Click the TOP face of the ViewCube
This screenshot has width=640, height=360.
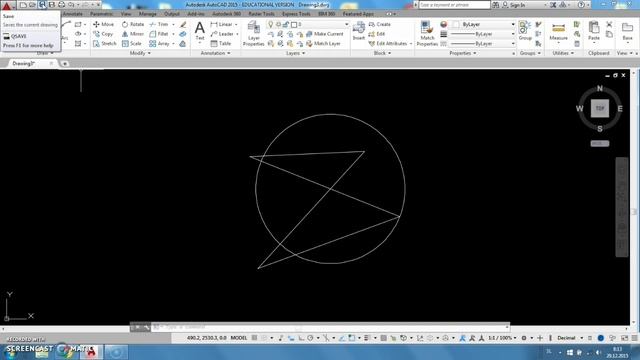(x=600, y=108)
